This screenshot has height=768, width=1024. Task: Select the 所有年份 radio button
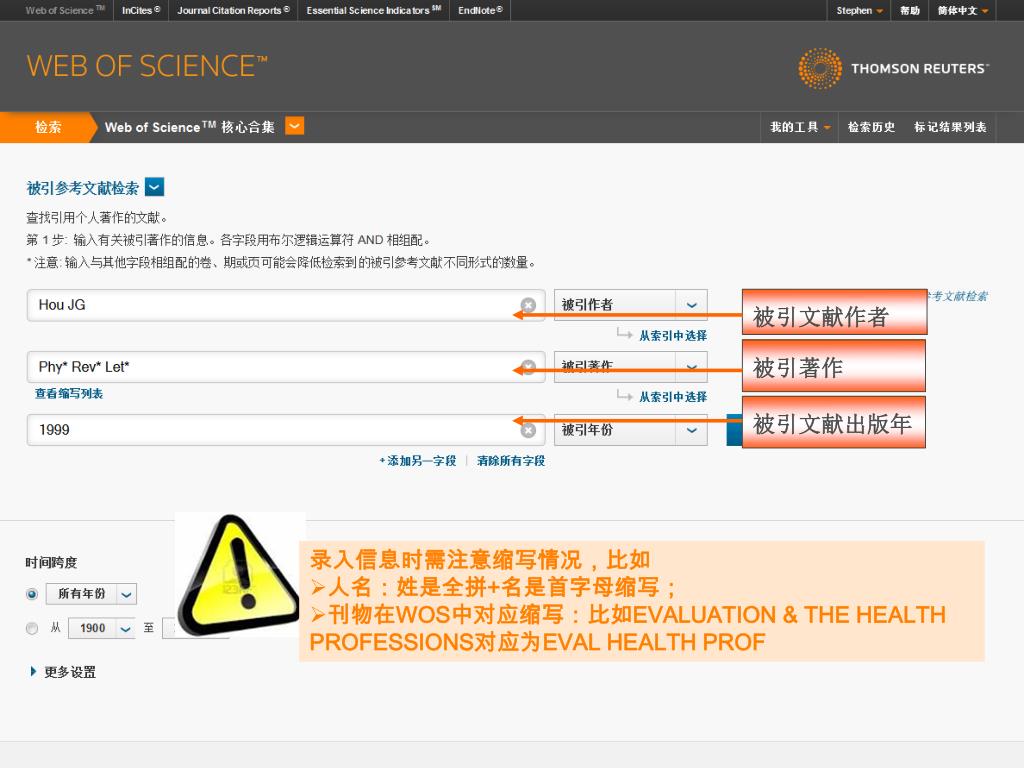pyautogui.click(x=31, y=594)
